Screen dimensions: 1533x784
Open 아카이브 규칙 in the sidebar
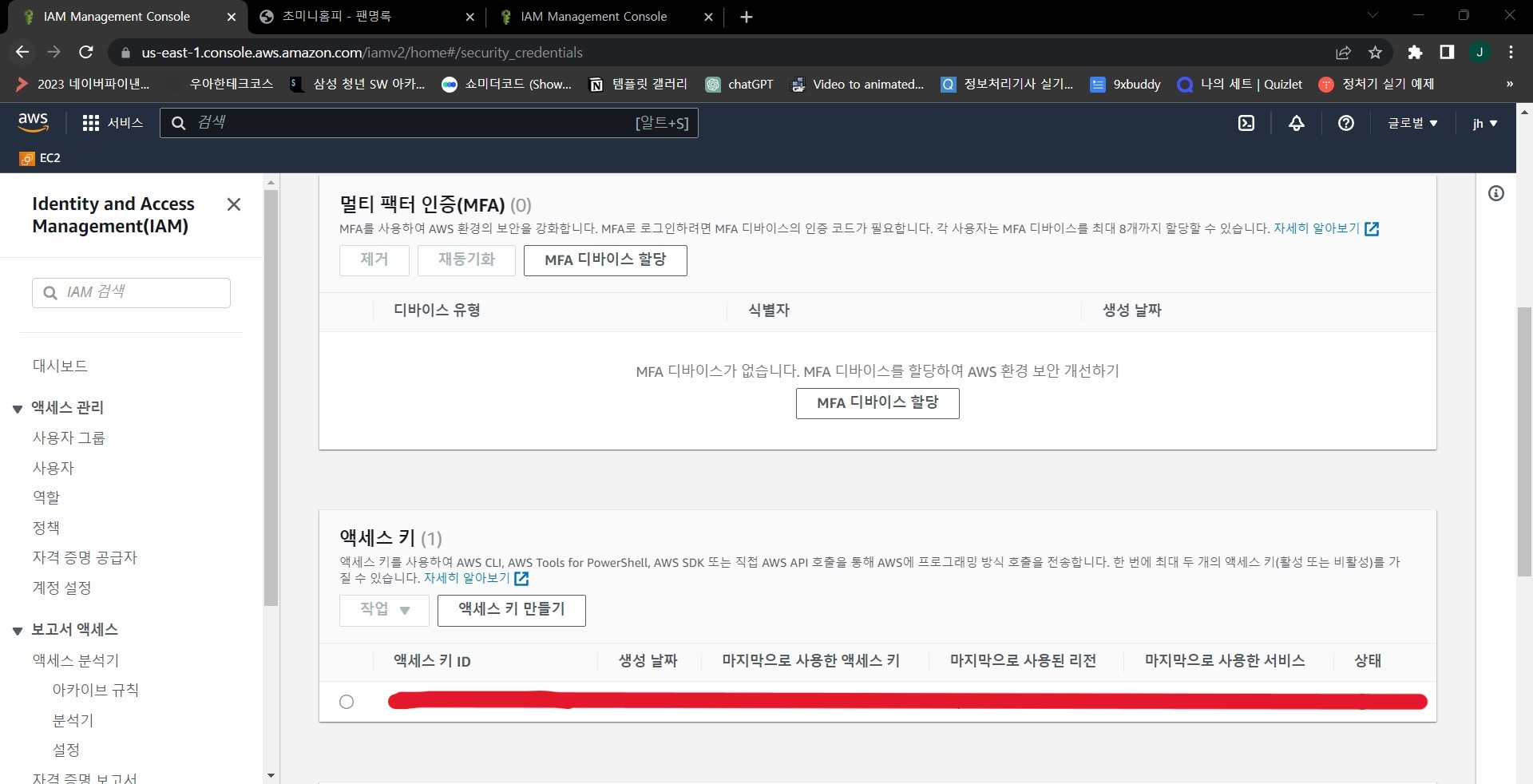click(x=95, y=690)
